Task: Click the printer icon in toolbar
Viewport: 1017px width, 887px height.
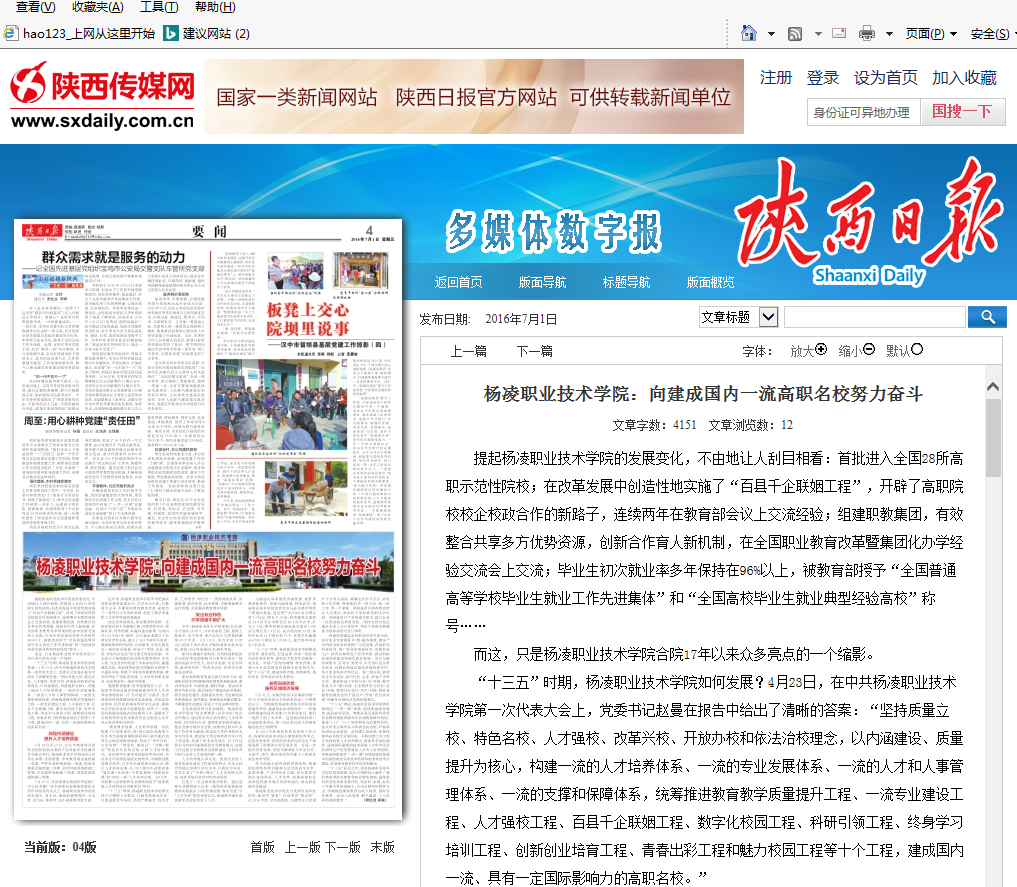Action: [866, 33]
